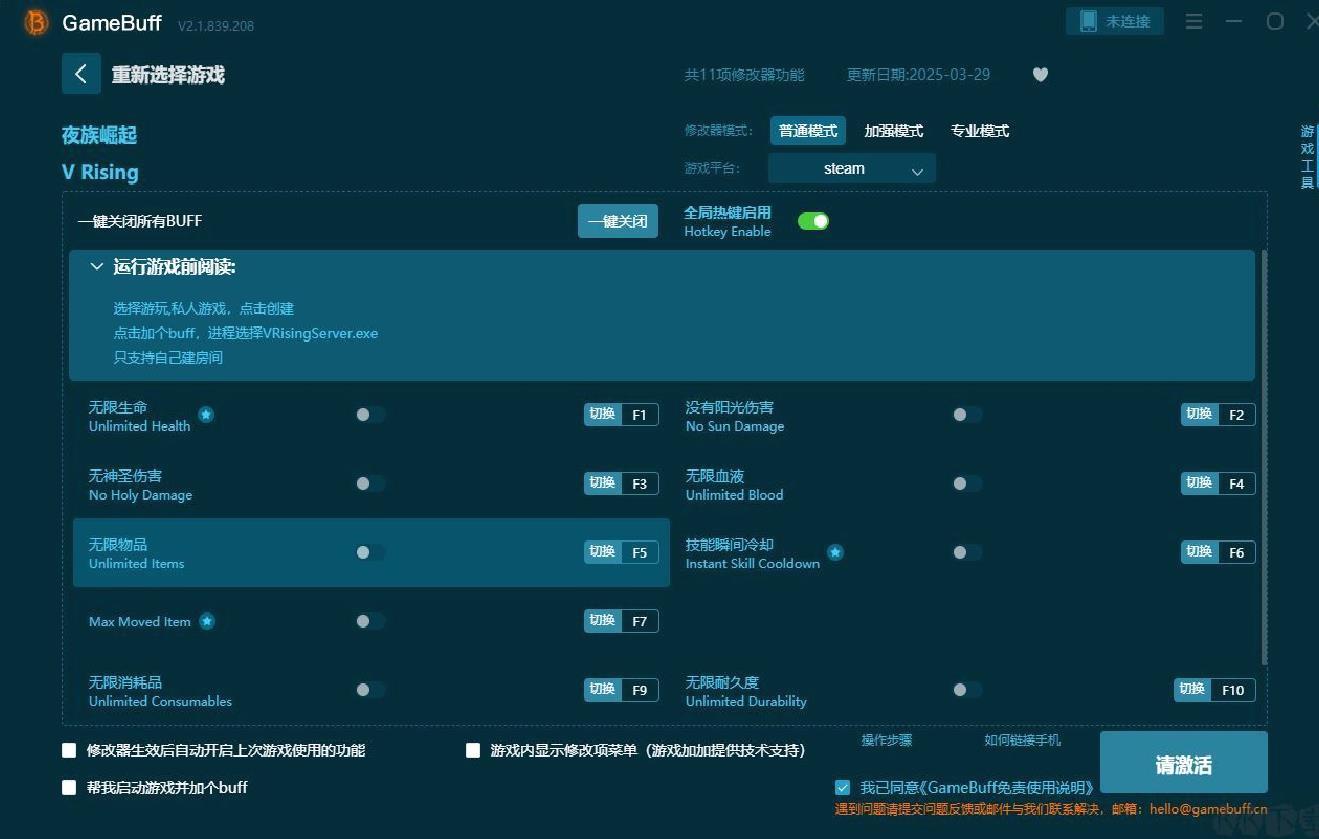Click 切换 button for F2 hotkey
The image size is (1319, 839).
point(1199,414)
